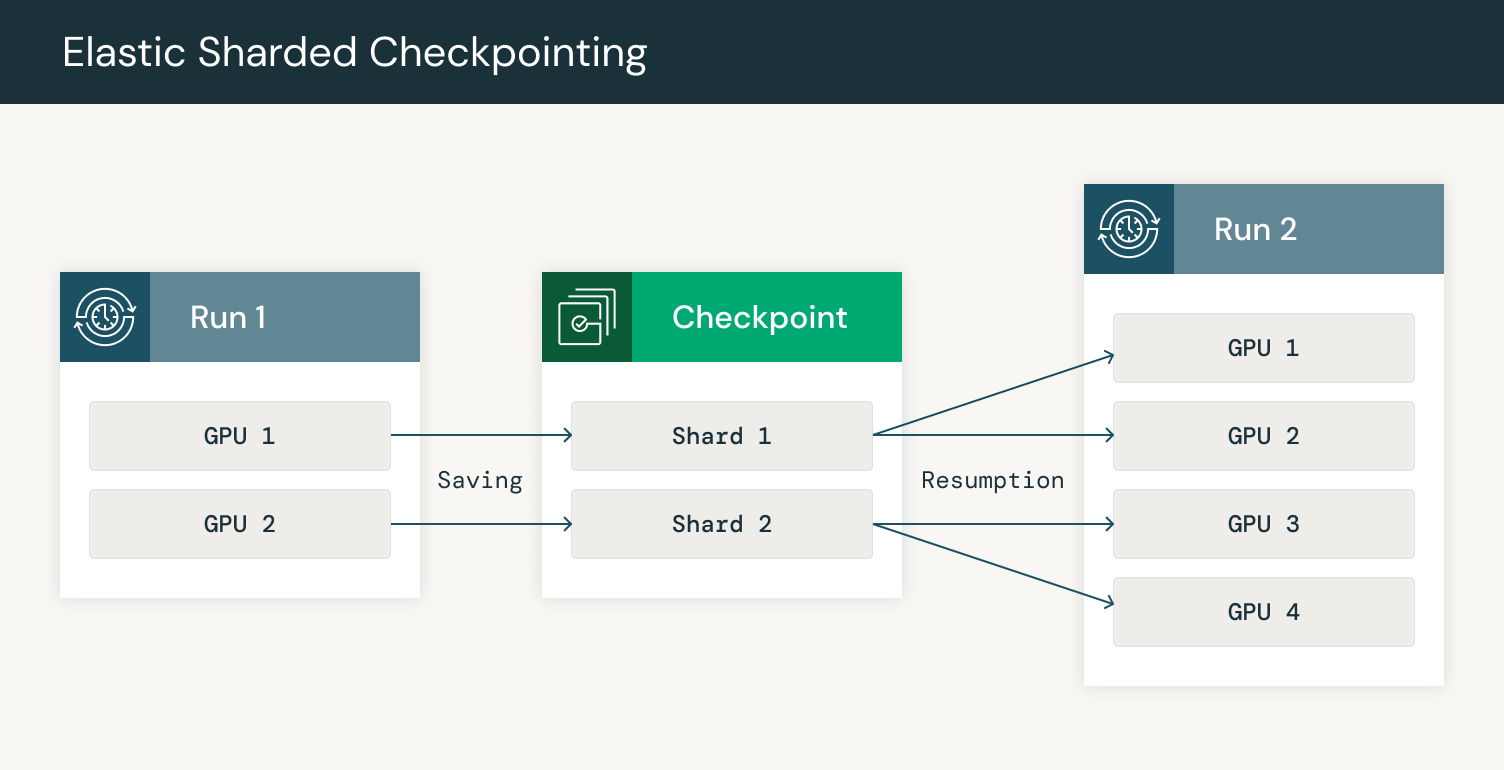
Task: Select the GPU 1 box in Run 1
Action: [x=240, y=435]
